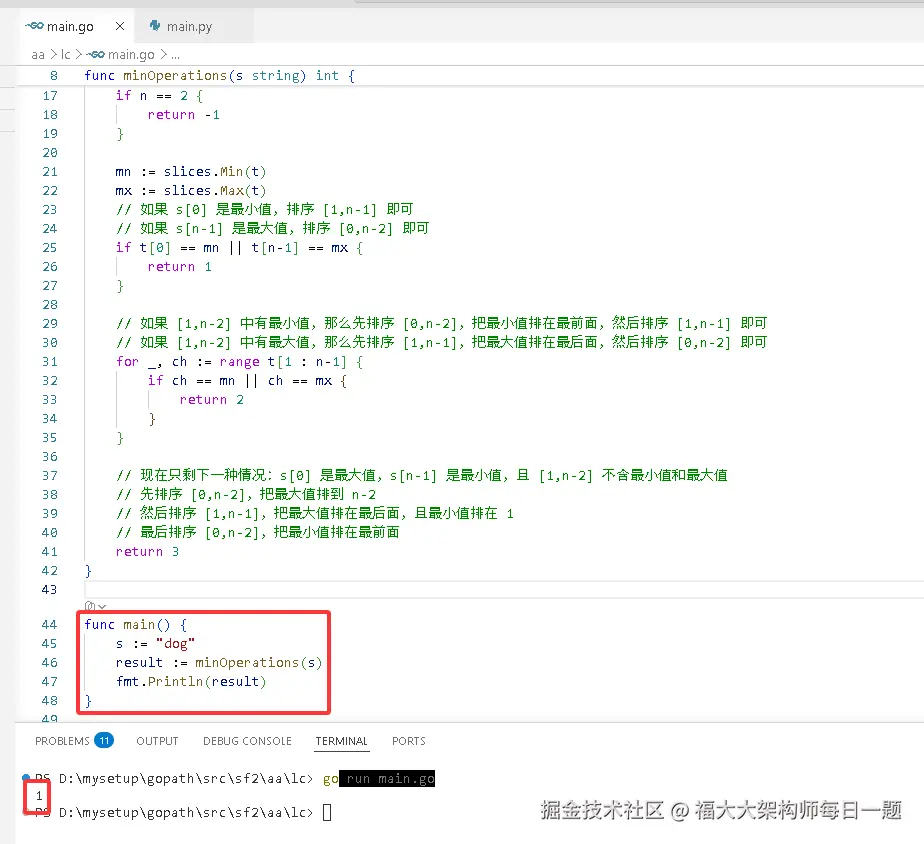This screenshot has height=844, width=924.
Task: Click the problems count badge 11
Action: click(x=104, y=740)
